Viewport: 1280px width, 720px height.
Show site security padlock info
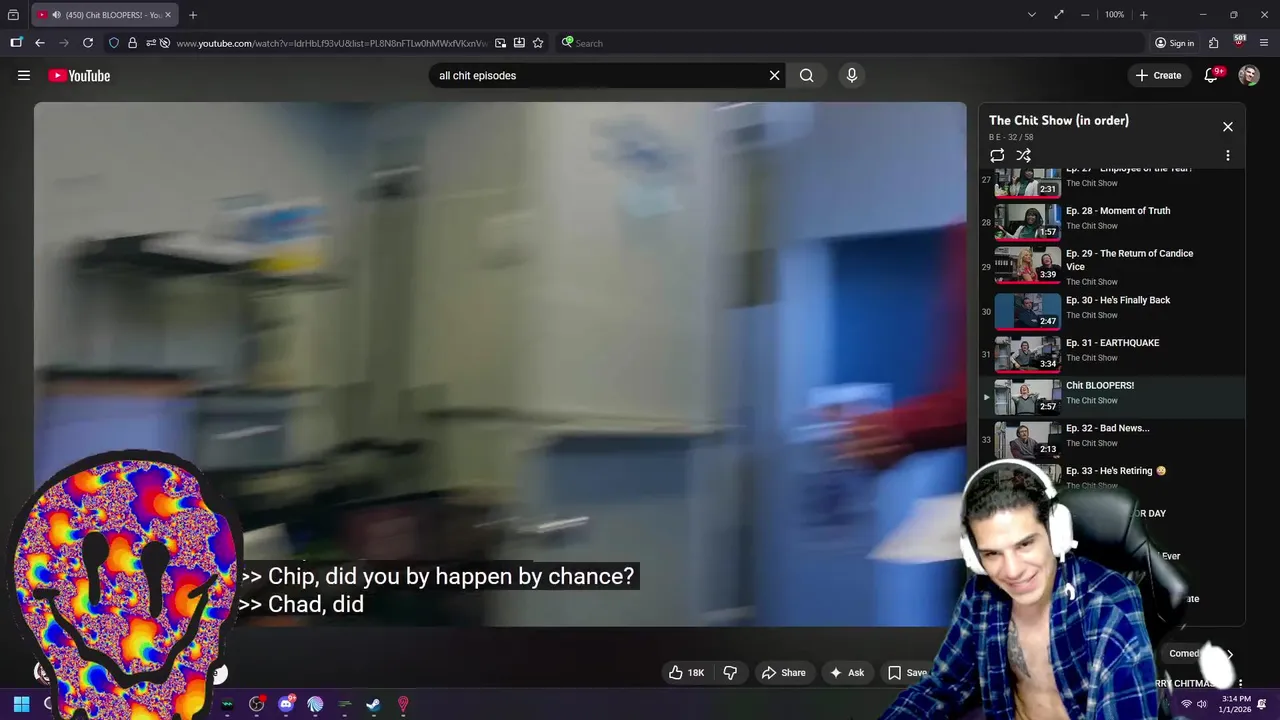pos(132,43)
